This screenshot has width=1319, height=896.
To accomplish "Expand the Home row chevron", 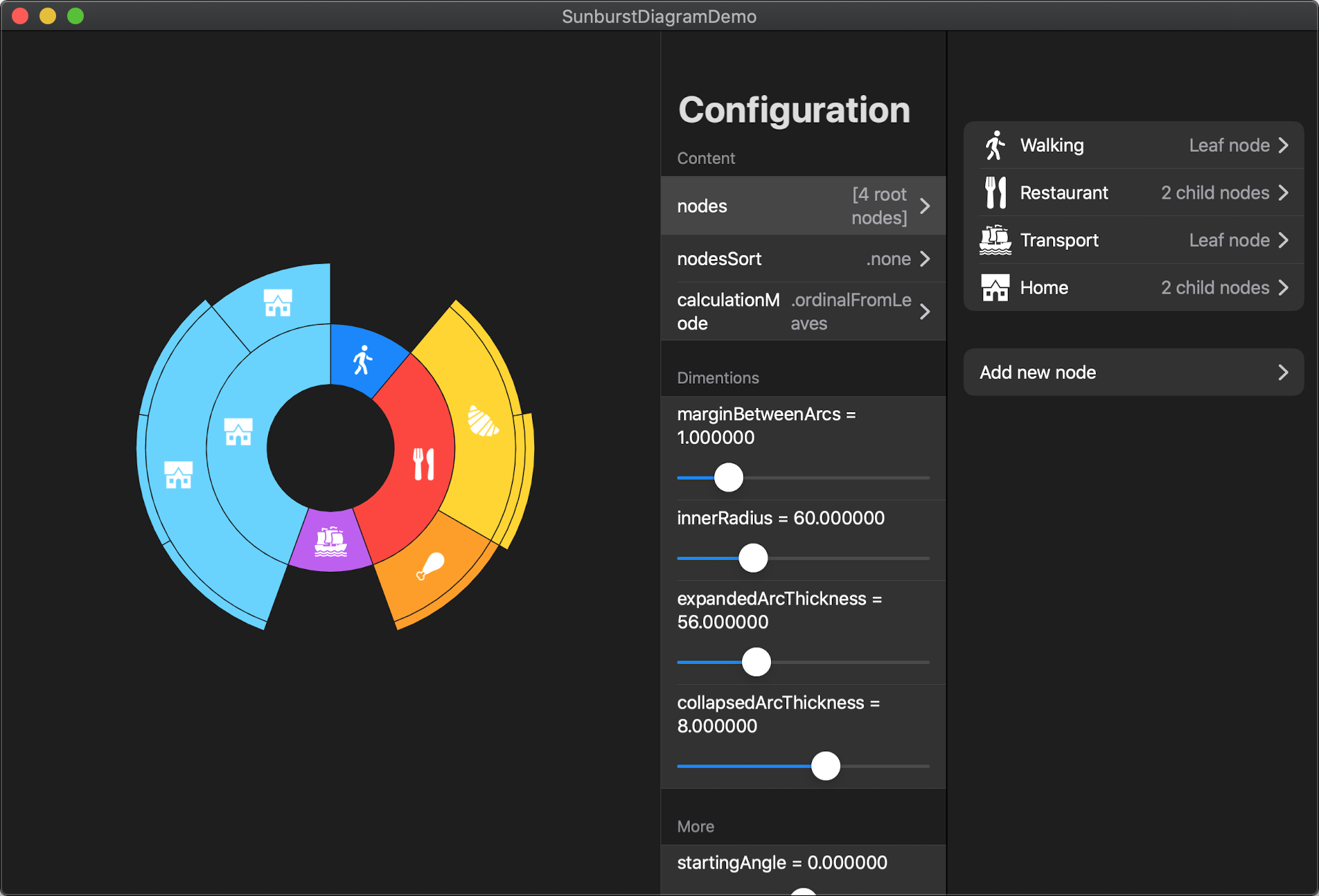I will point(1283,287).
